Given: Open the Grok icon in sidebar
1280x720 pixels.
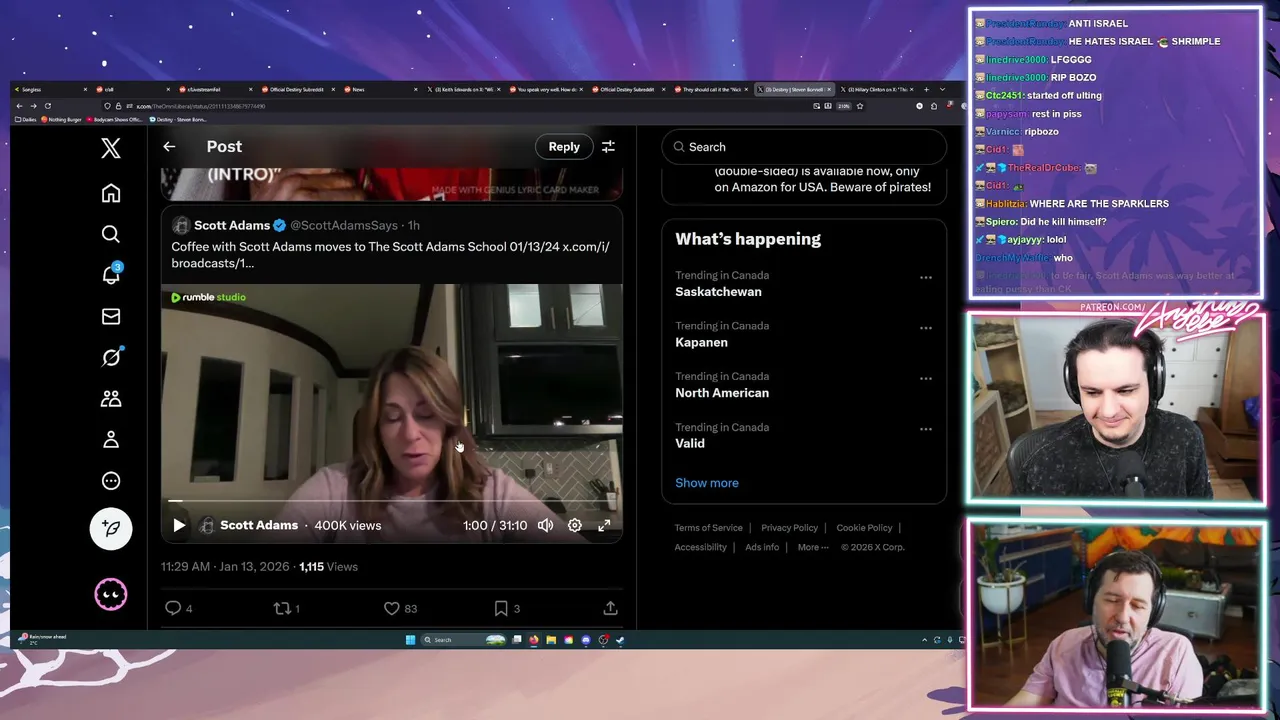Looking at the screenshot, I should pos(111,357).
